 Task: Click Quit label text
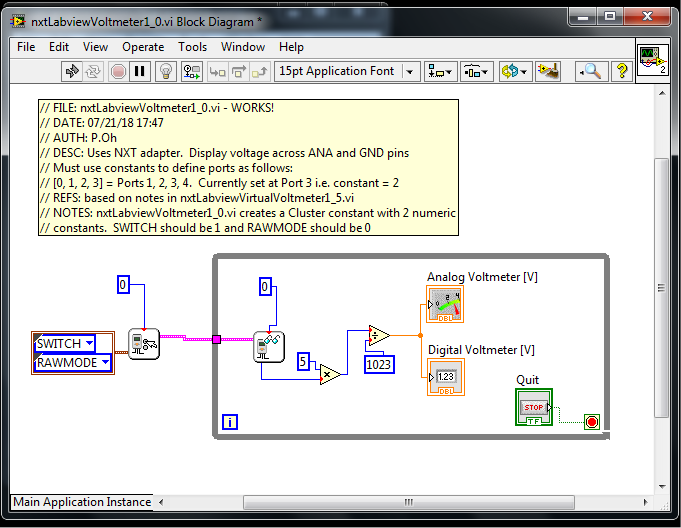click(527, 380)
